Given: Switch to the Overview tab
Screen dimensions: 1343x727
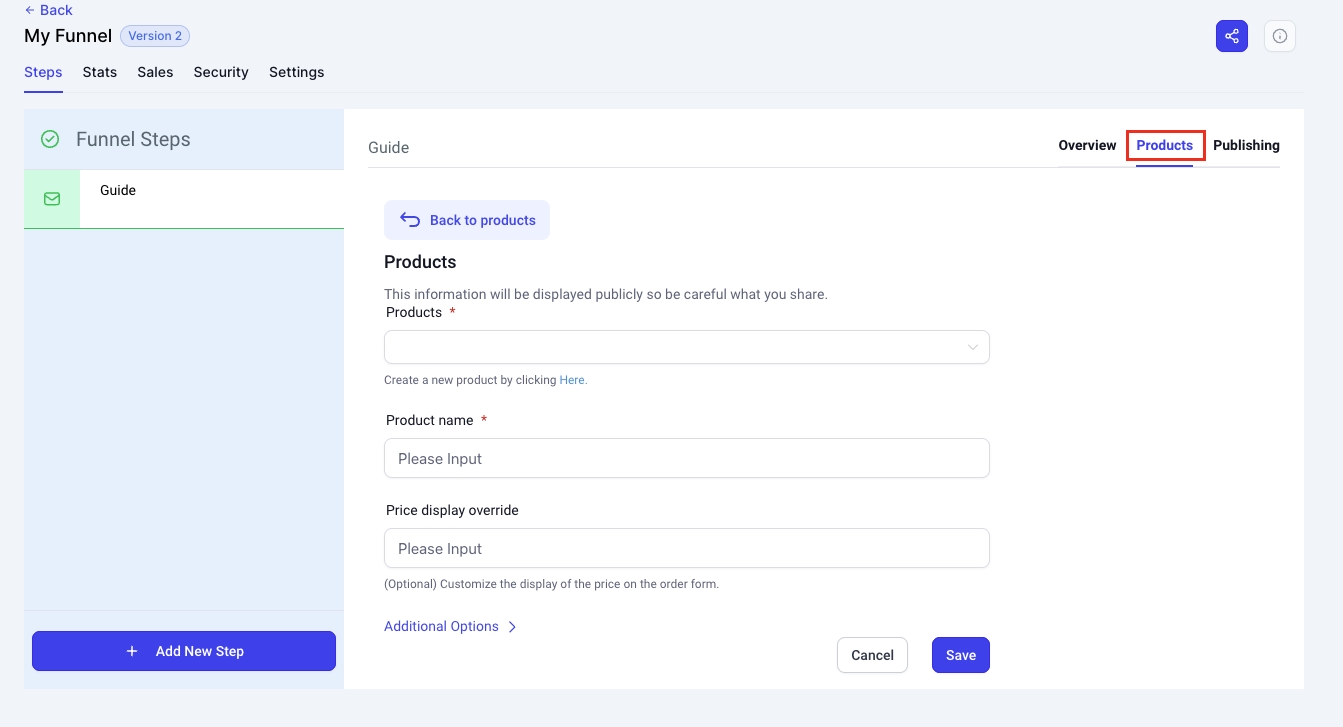Looking at the screenshot, I should tap(1087, 145).
